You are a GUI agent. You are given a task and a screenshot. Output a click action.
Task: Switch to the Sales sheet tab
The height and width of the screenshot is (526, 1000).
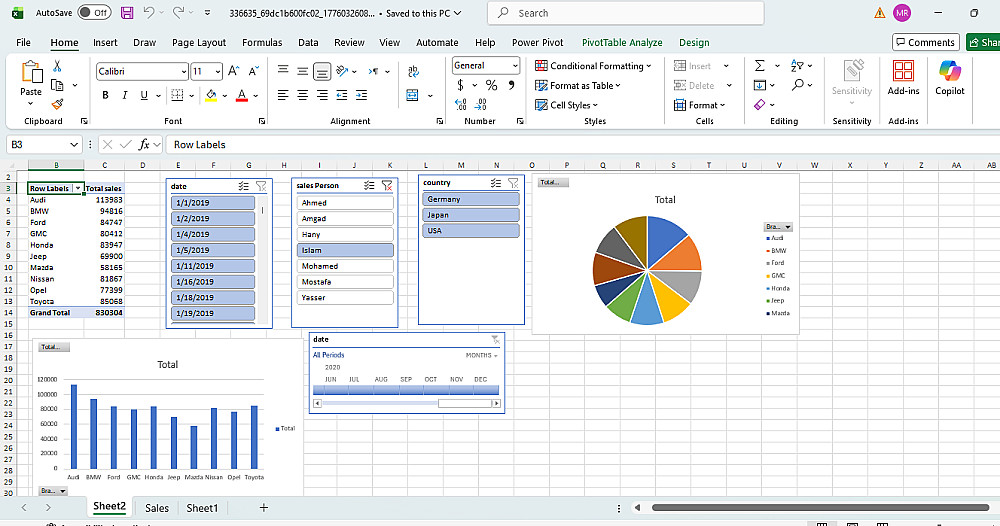pos(157,508)
